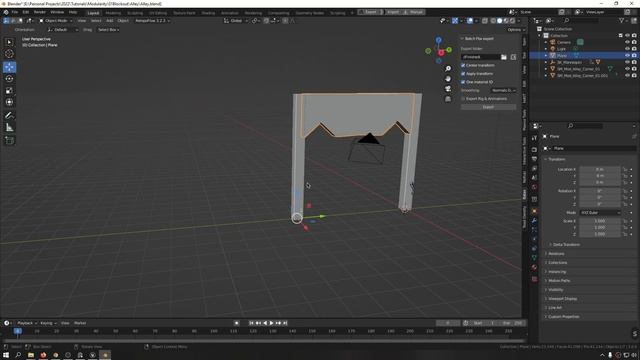Click the current frame marker in timeline
Screen dimensions: 640x360
(18, 331)
